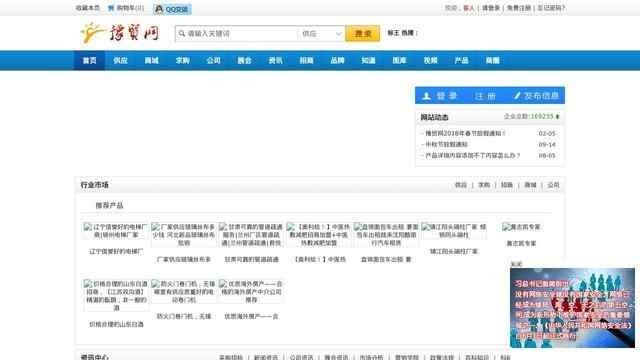Open the 辽宁信誉好的电梯厂 product thumbnail
Image resolution: width=640 pixels, height=360 pixels.
pos(116,231)
